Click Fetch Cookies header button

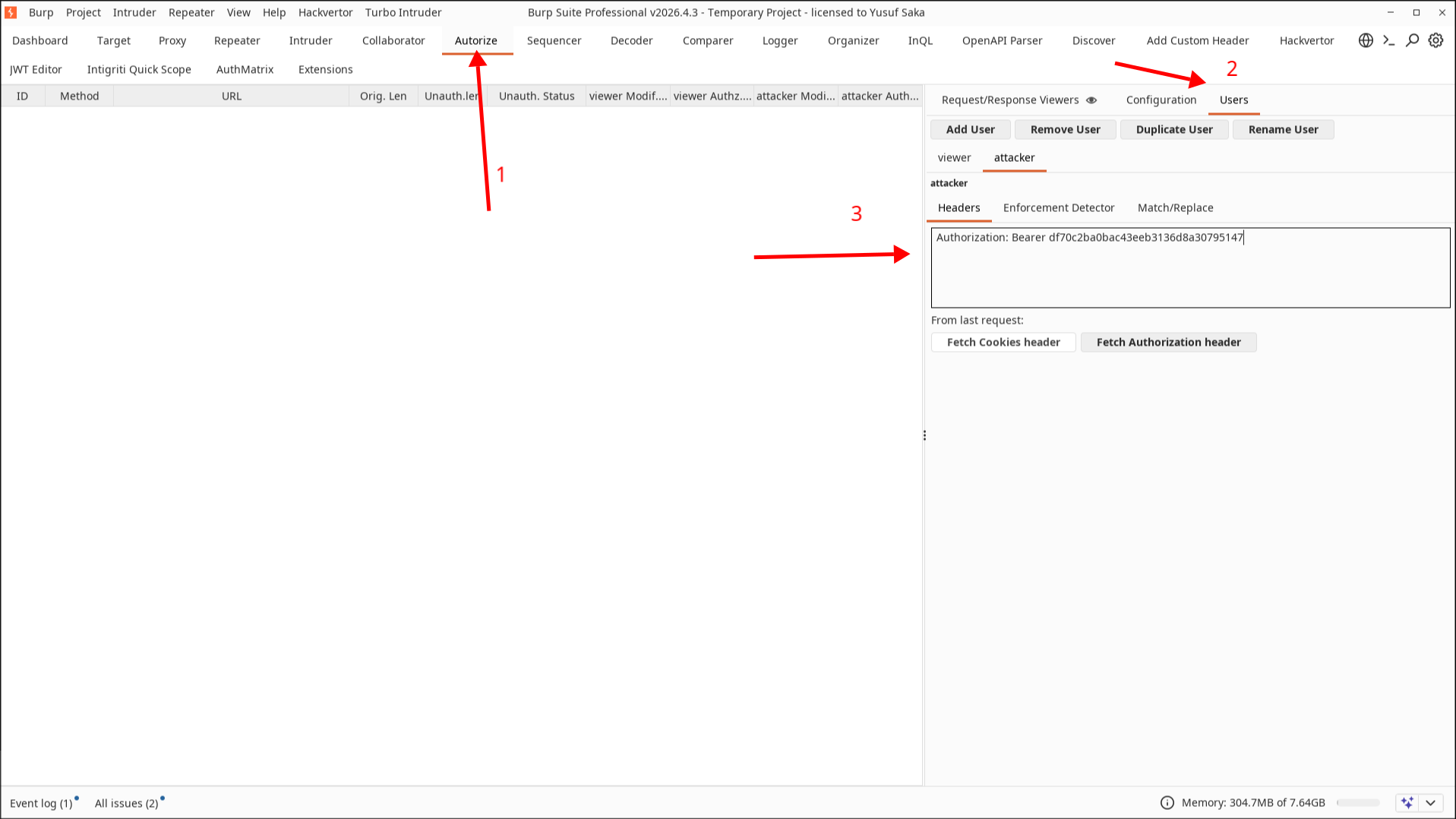tap(1003, 342)
